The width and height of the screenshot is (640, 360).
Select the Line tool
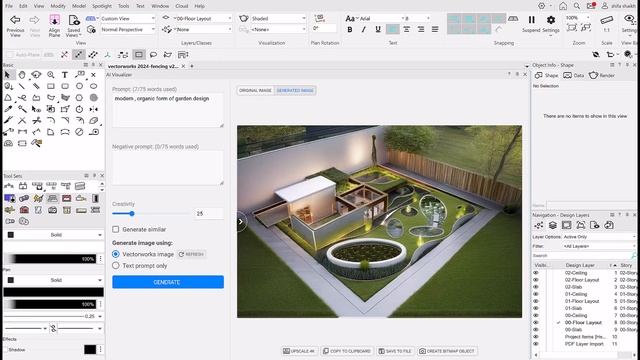click(22, 86)
